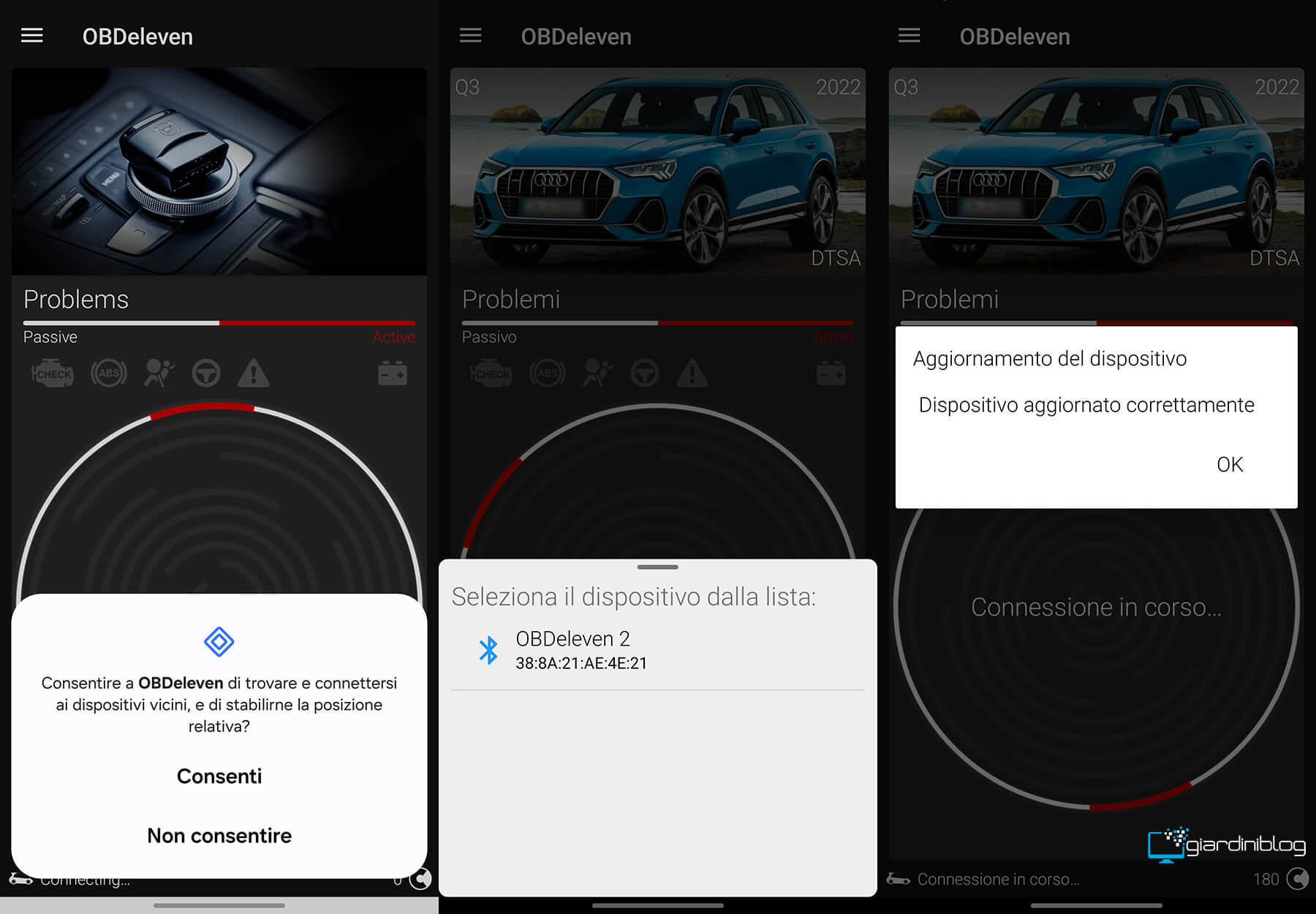Viewport: 1316px width, 914px height.
Task: Tap steering wheel icon in left screen
Action: point(206,374)
